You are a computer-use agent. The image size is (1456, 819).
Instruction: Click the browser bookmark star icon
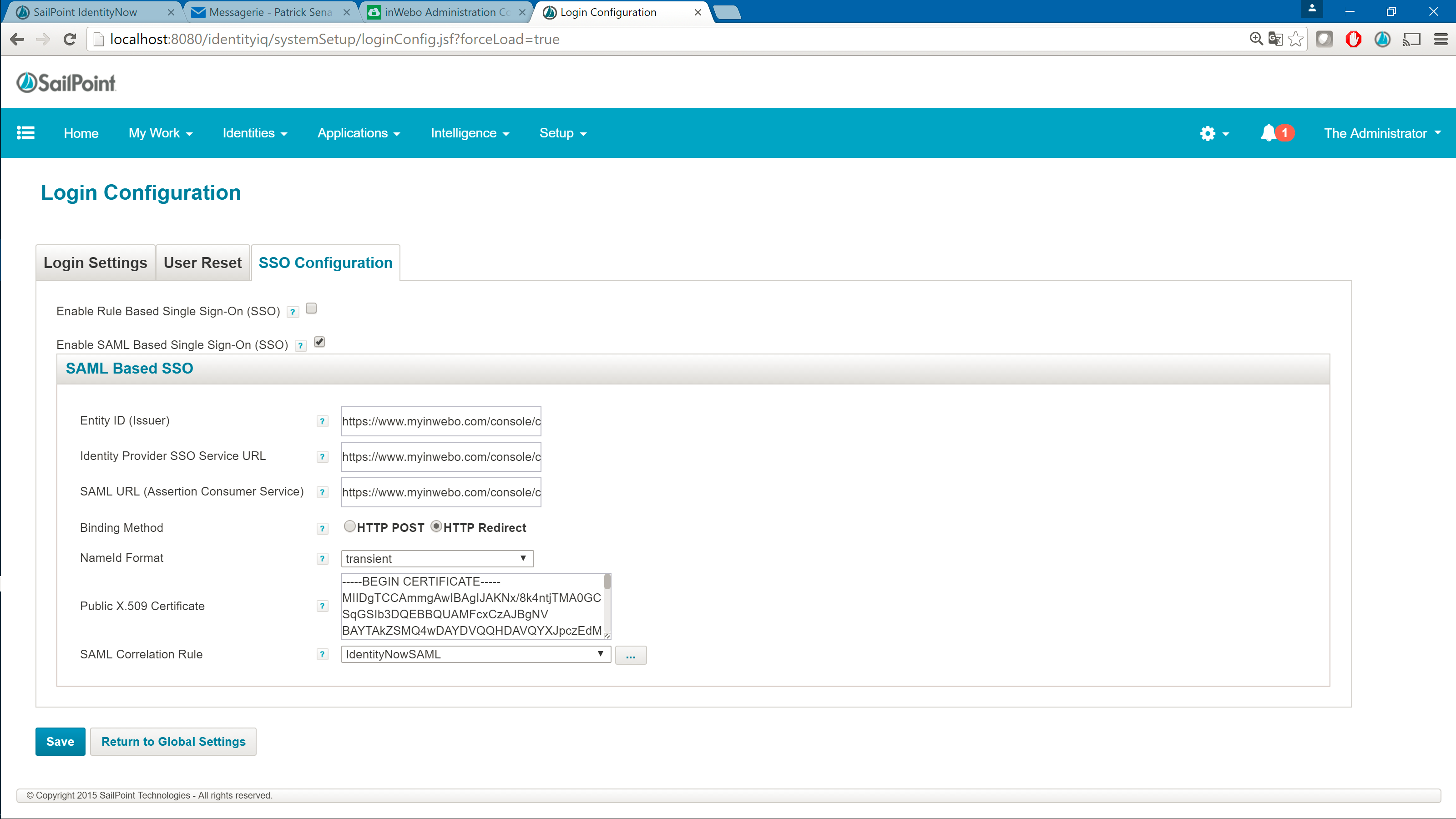[x=1296, y=39]
